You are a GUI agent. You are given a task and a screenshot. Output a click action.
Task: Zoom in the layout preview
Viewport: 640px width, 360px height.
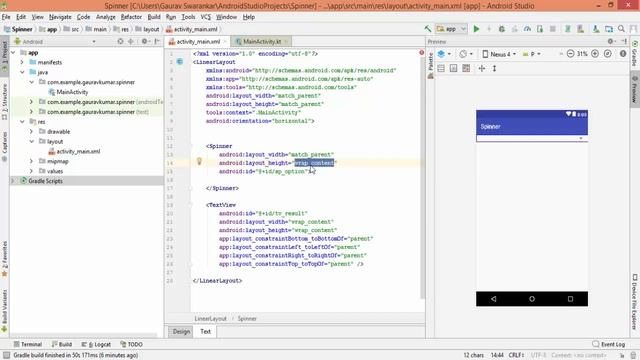click(x=595, y=54)
